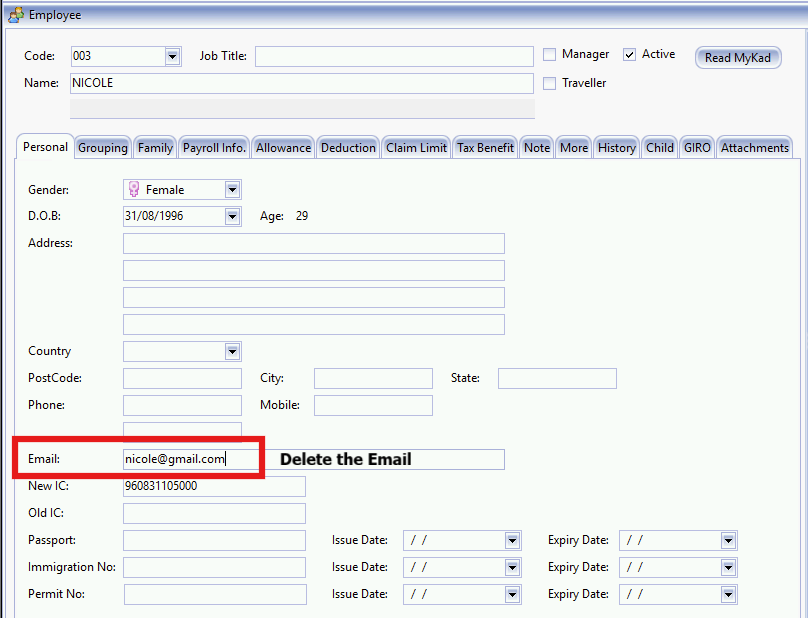Expand the Gender dropdown list
Viewport: 808px width, 618px height.
click(232, 189)
